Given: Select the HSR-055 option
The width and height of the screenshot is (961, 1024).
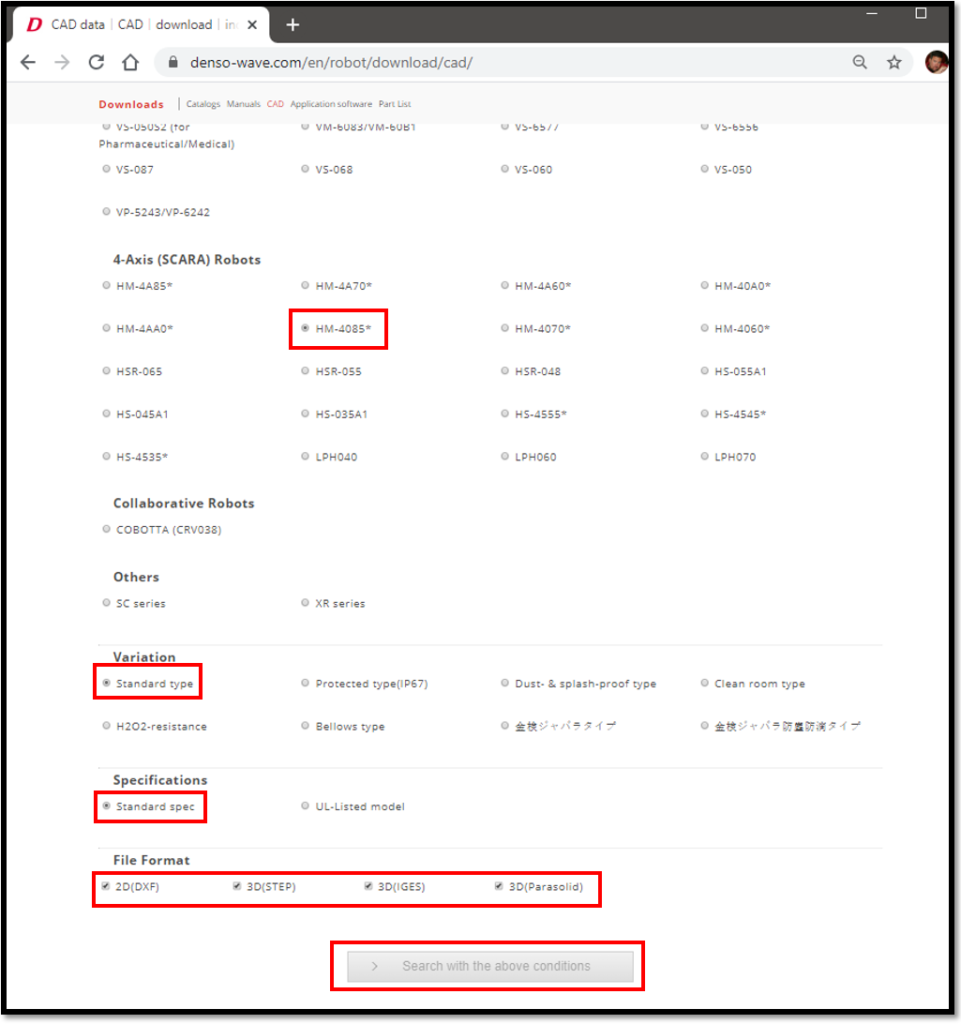Looking at the screenshot, I should 305,371.
